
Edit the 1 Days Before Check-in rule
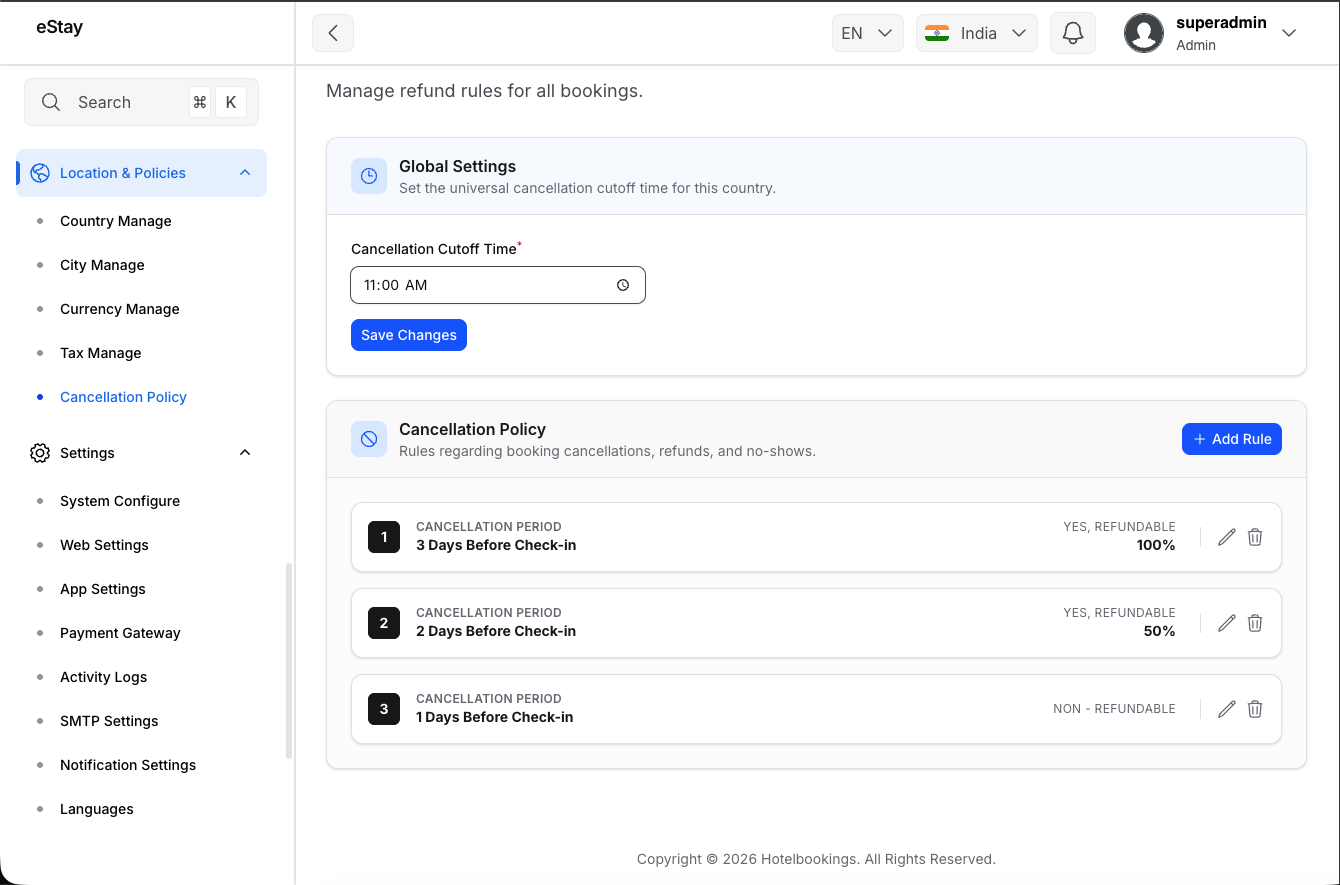click(1227, 709)
